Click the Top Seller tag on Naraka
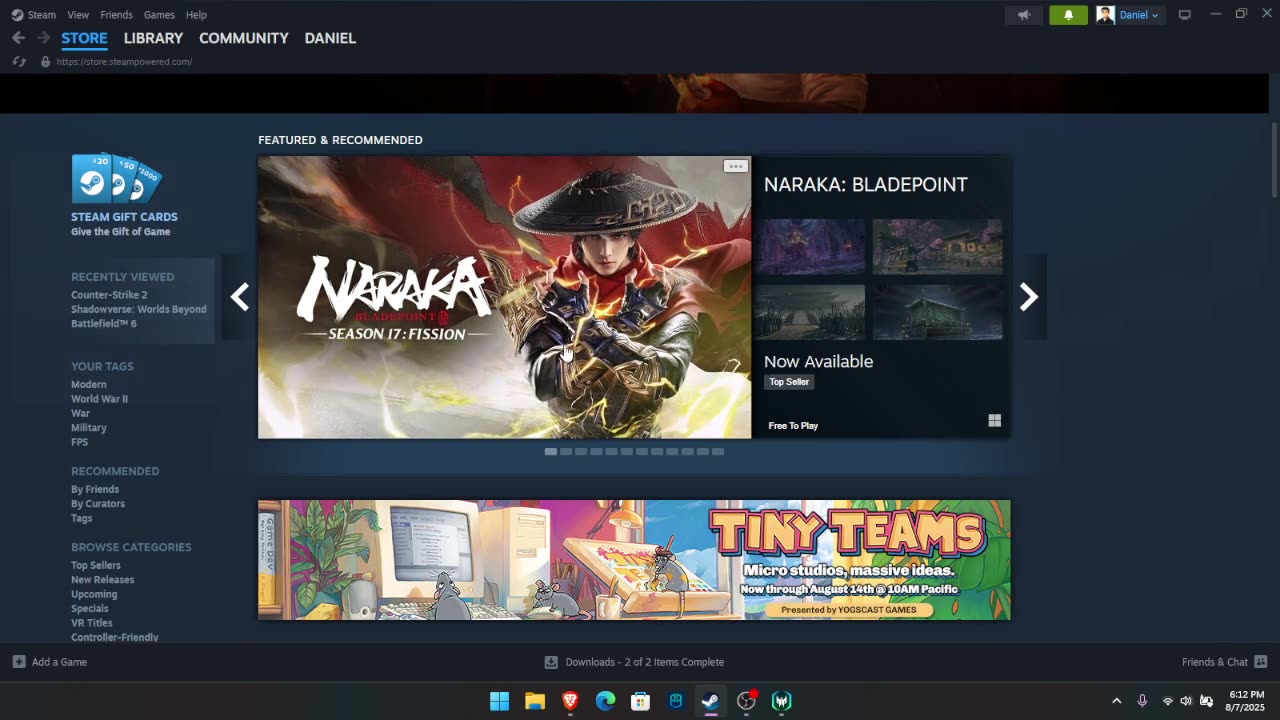1280x720 pixels. click(789, 382)
